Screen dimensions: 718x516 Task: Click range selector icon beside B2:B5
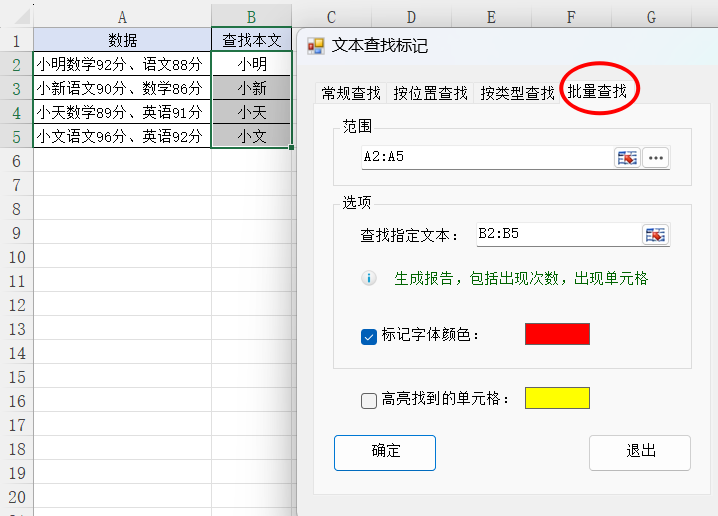tap(655, 235)
